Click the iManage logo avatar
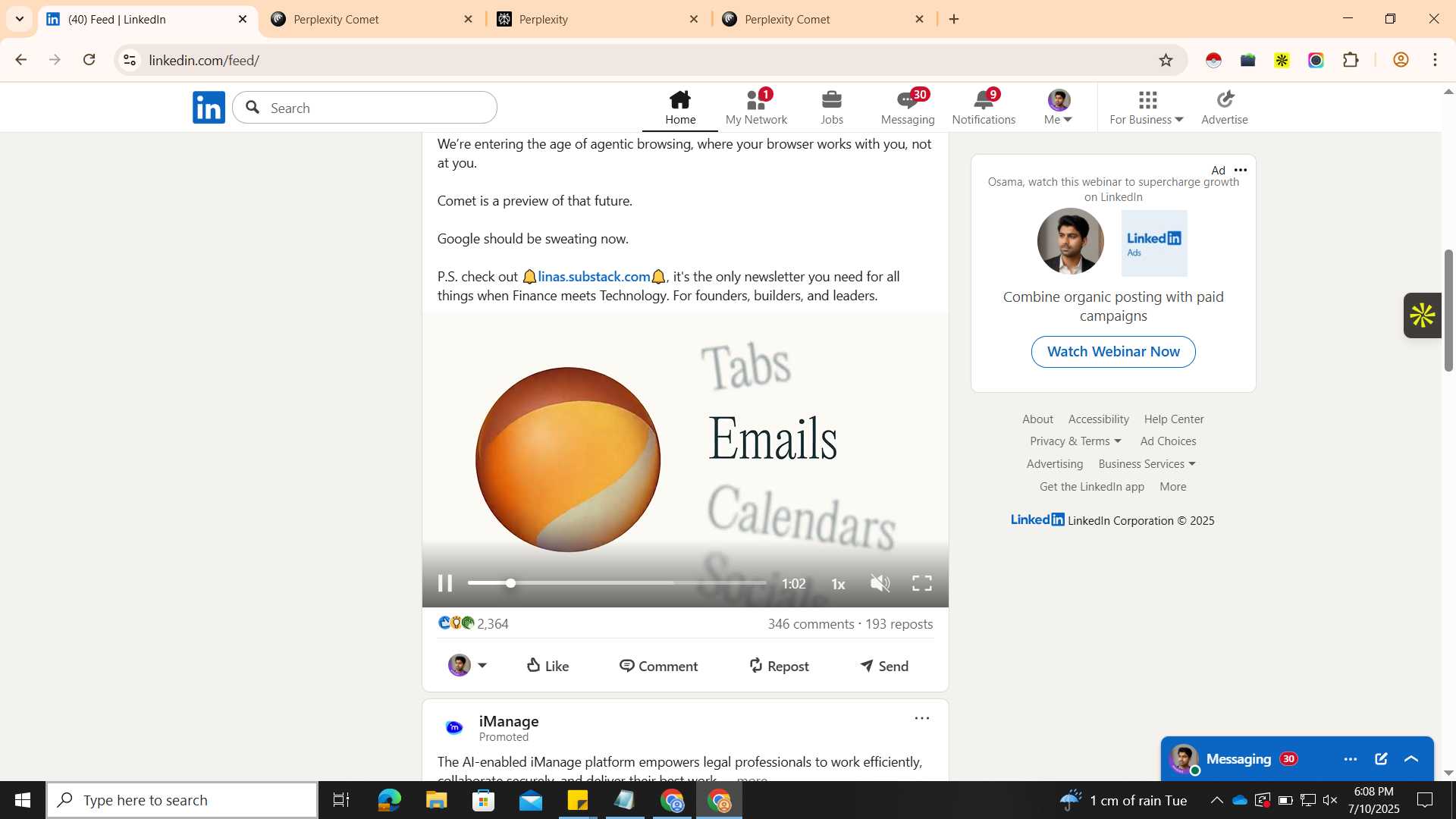Screen dimensions: 1456x819 [454, 728]
